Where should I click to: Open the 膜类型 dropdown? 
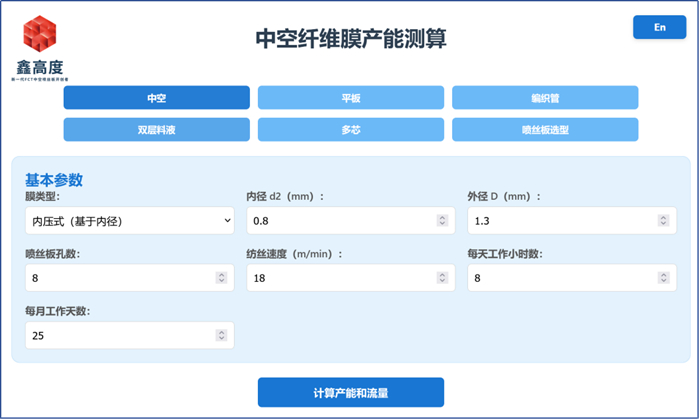click(129, 220)
